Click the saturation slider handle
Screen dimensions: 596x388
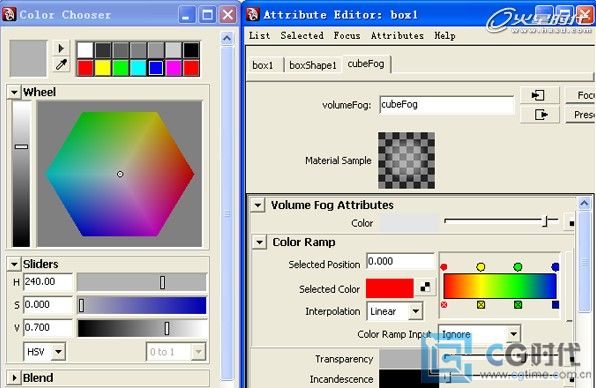81,305
